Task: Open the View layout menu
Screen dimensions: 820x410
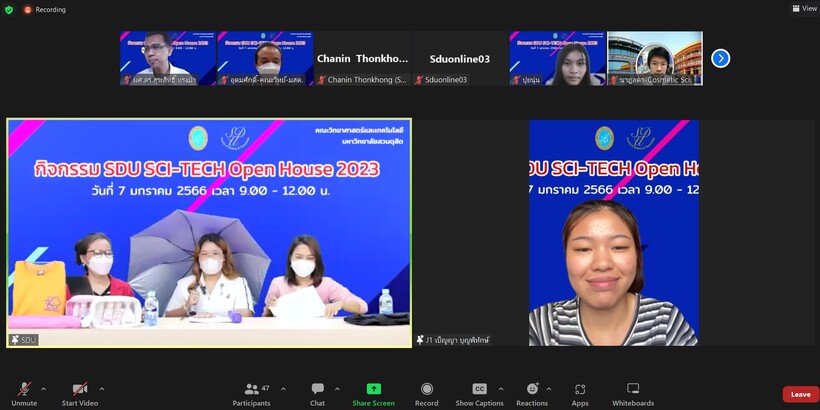Action: click(x=804, y=8)
